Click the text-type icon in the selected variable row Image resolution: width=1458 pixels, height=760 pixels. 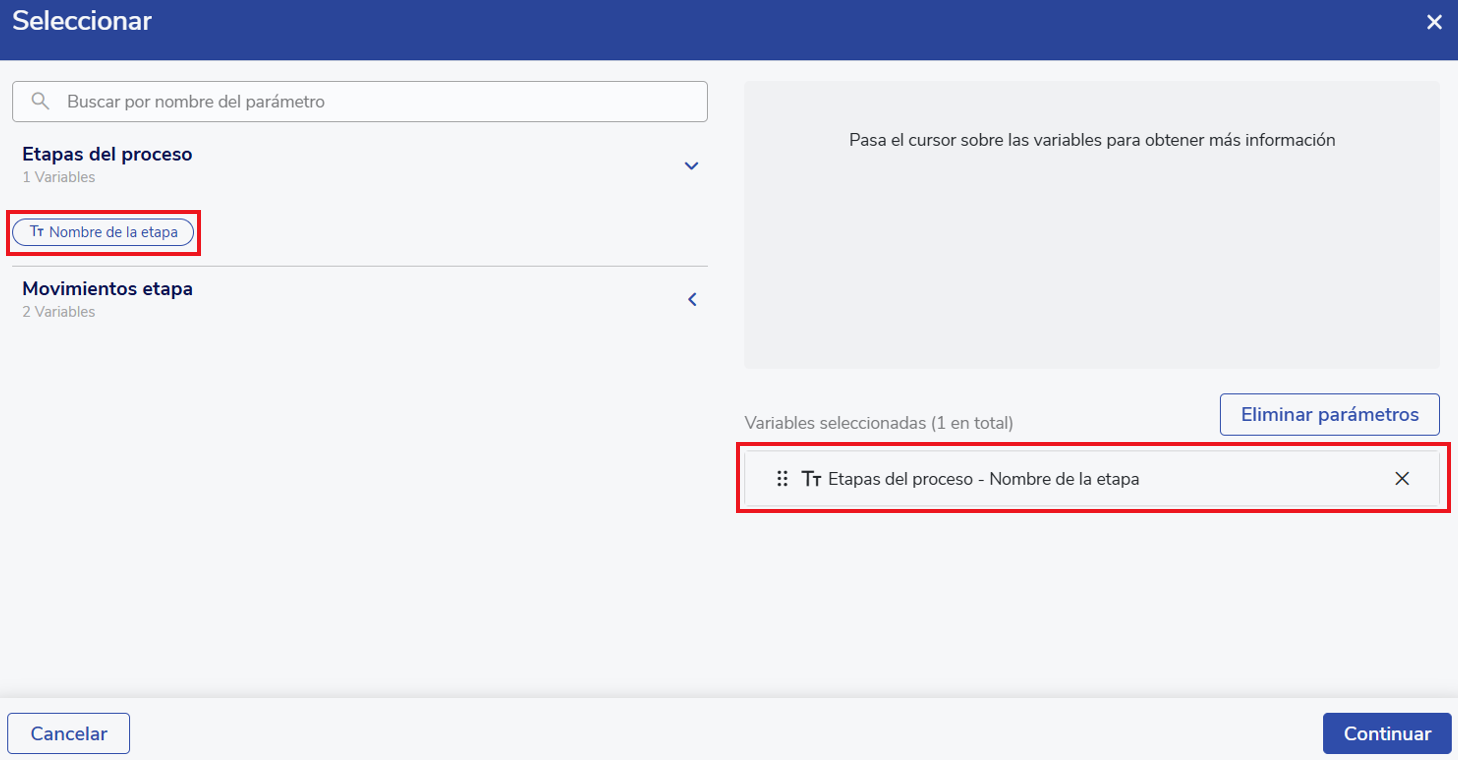click(x=811, y=479)
